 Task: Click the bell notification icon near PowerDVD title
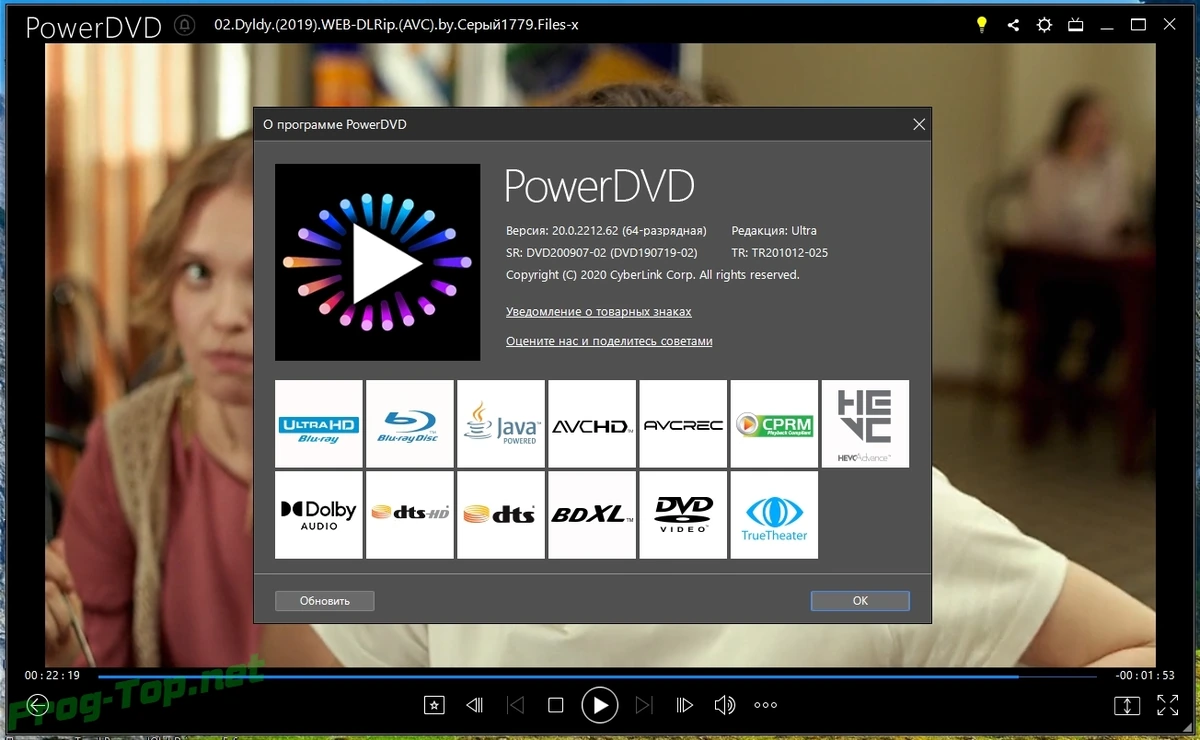(x=185, y=24)
